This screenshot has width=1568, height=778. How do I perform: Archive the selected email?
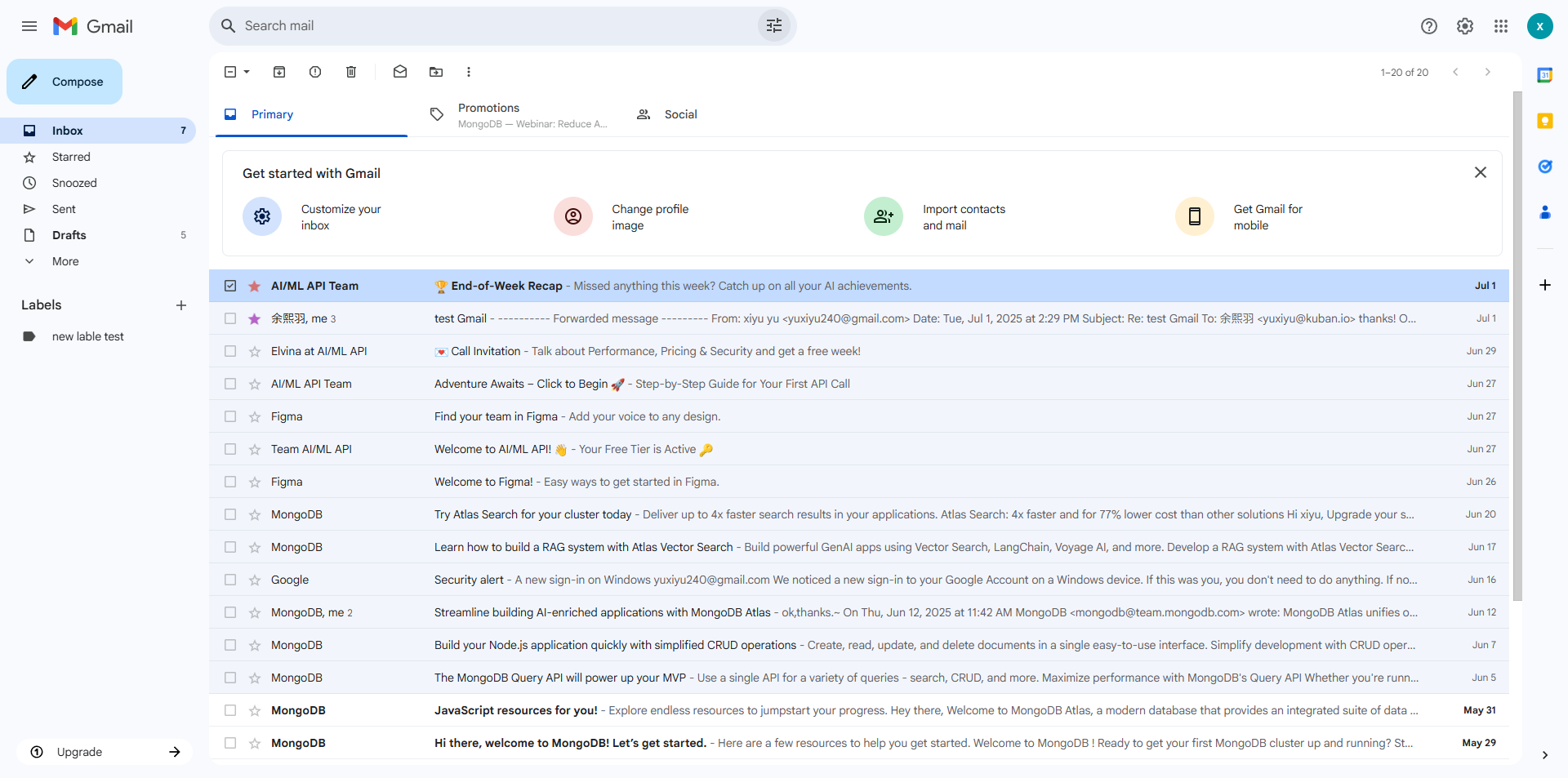coord(279,72)
